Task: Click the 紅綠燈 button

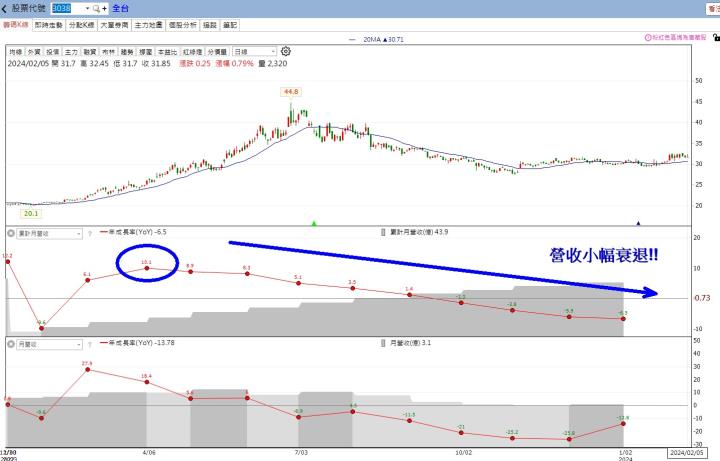Action: click(x=190, y=51)
